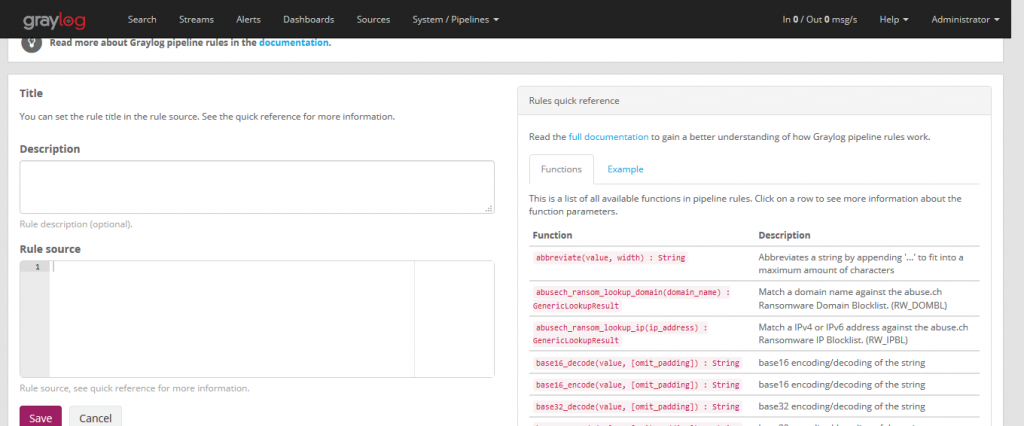The image size is (1024, 426).
Task: Go to the Search page
Action: click(x=142, y=19)
